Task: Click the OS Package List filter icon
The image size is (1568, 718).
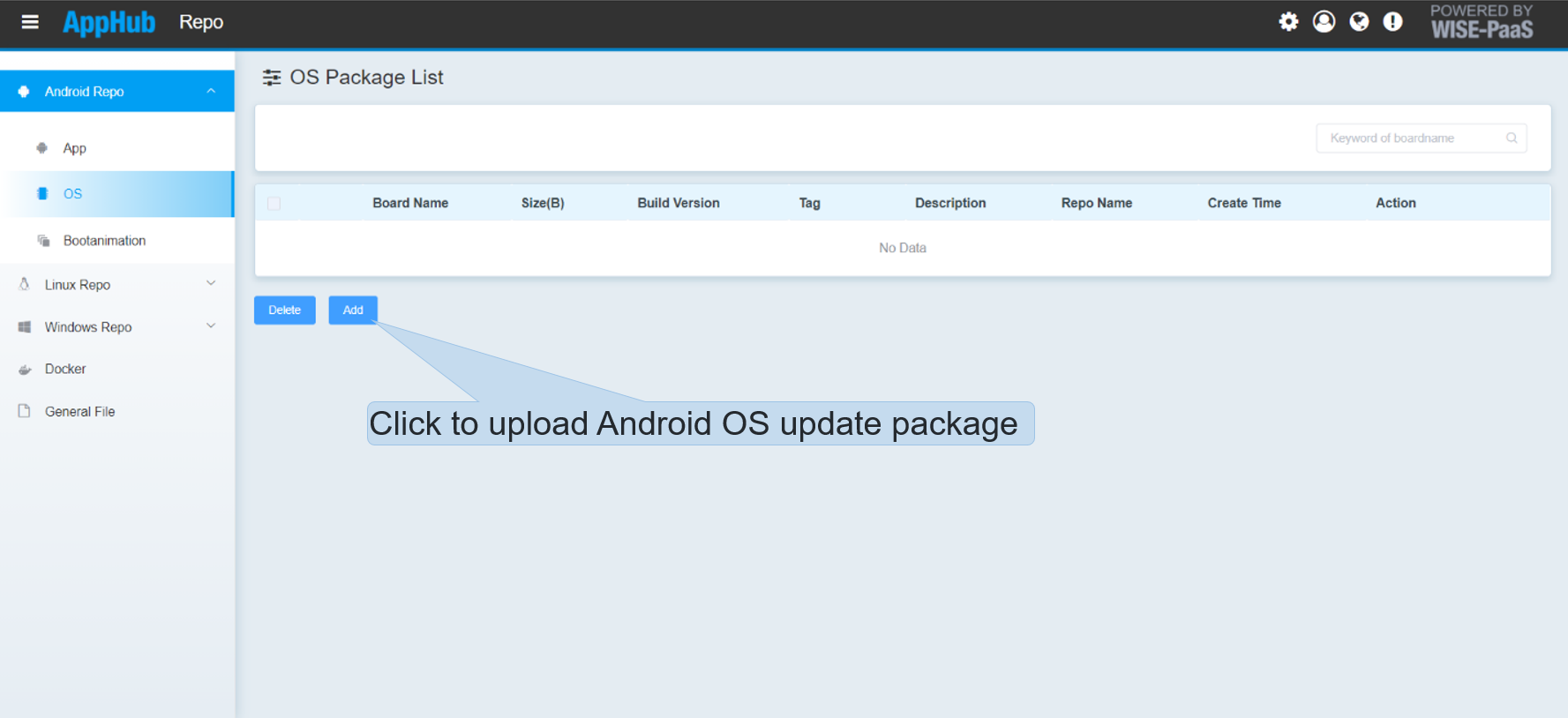Action: 272,78
